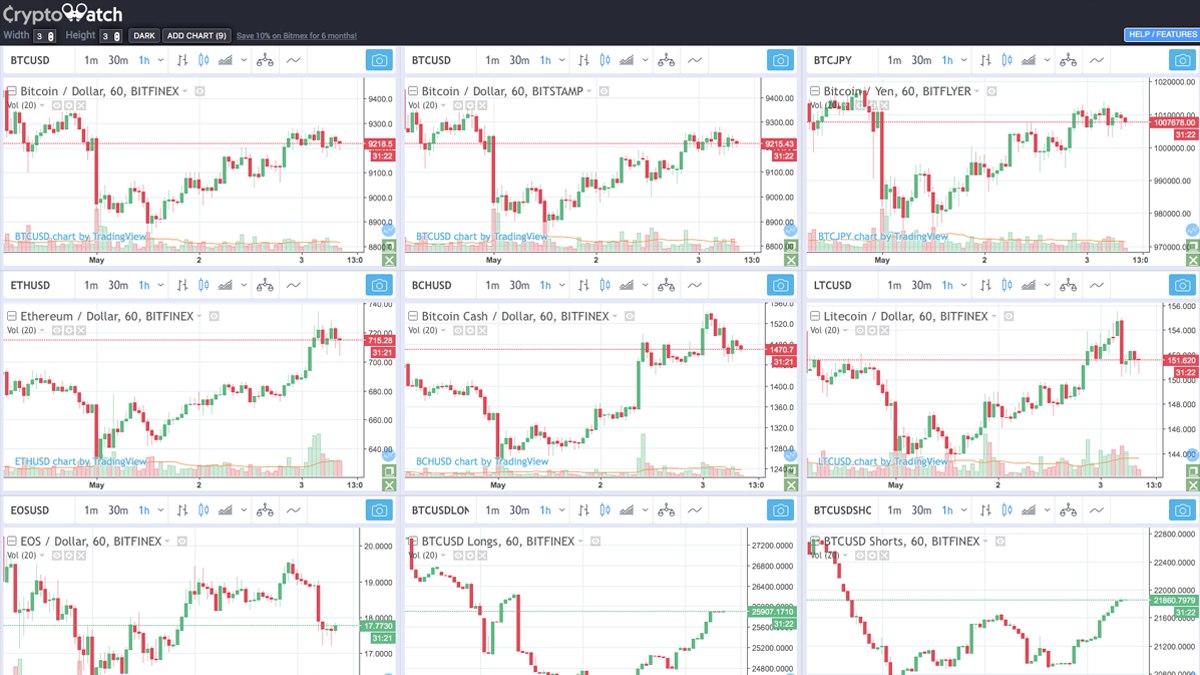Viewport: 1200px width, 675px height.
Task: Open interval dropdown on BCHUSD toolbar
Action: [562, 285]
